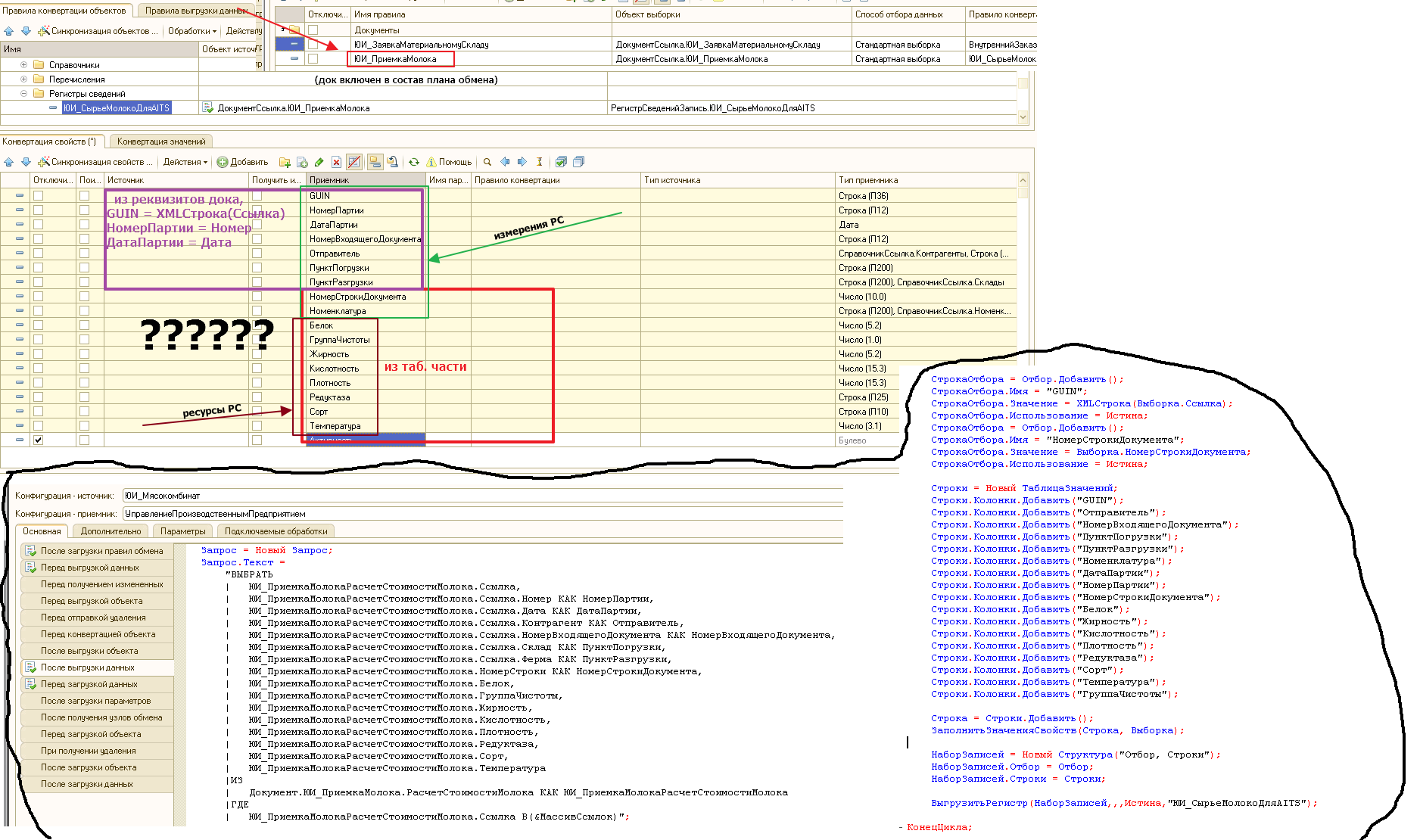Collapse Регистры сведений tree node
1420x840 pixels.
[23, 94]
